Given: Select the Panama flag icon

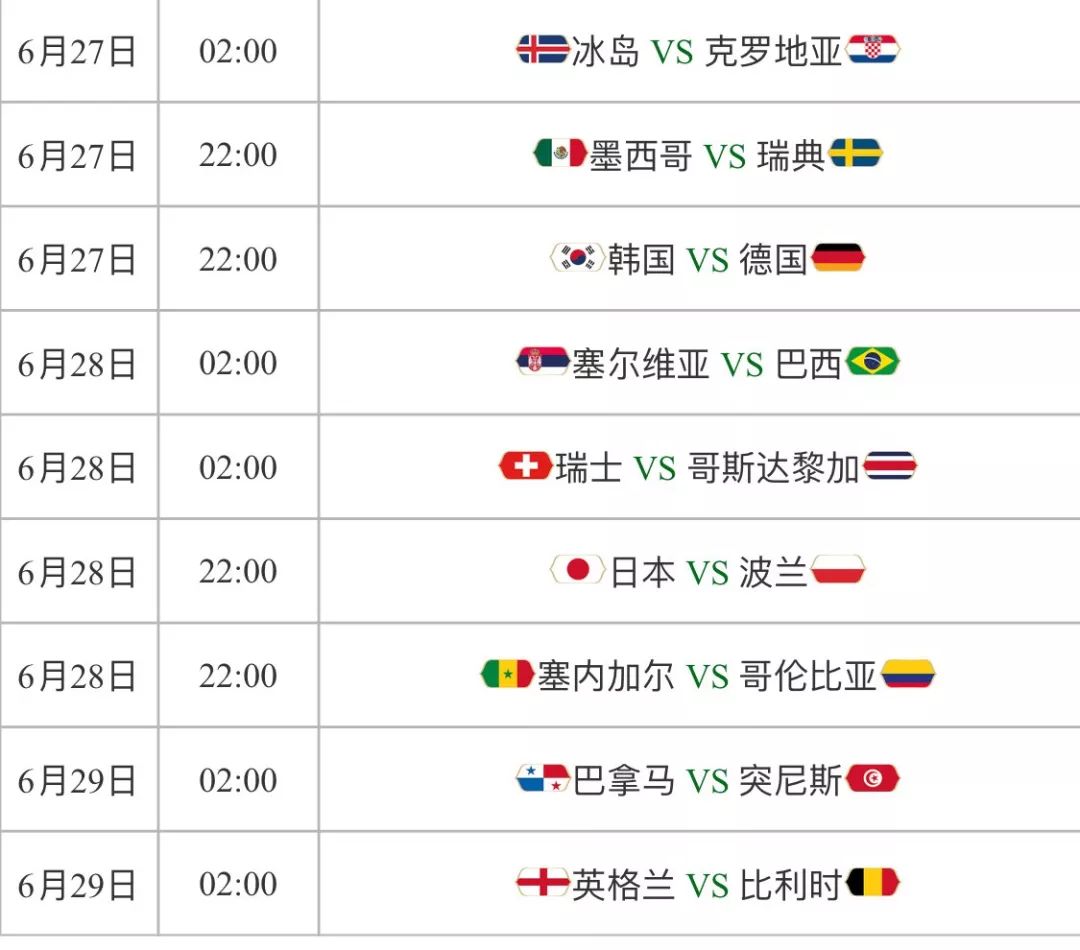Looking at the screenshot, I should (x=543, y=778).
